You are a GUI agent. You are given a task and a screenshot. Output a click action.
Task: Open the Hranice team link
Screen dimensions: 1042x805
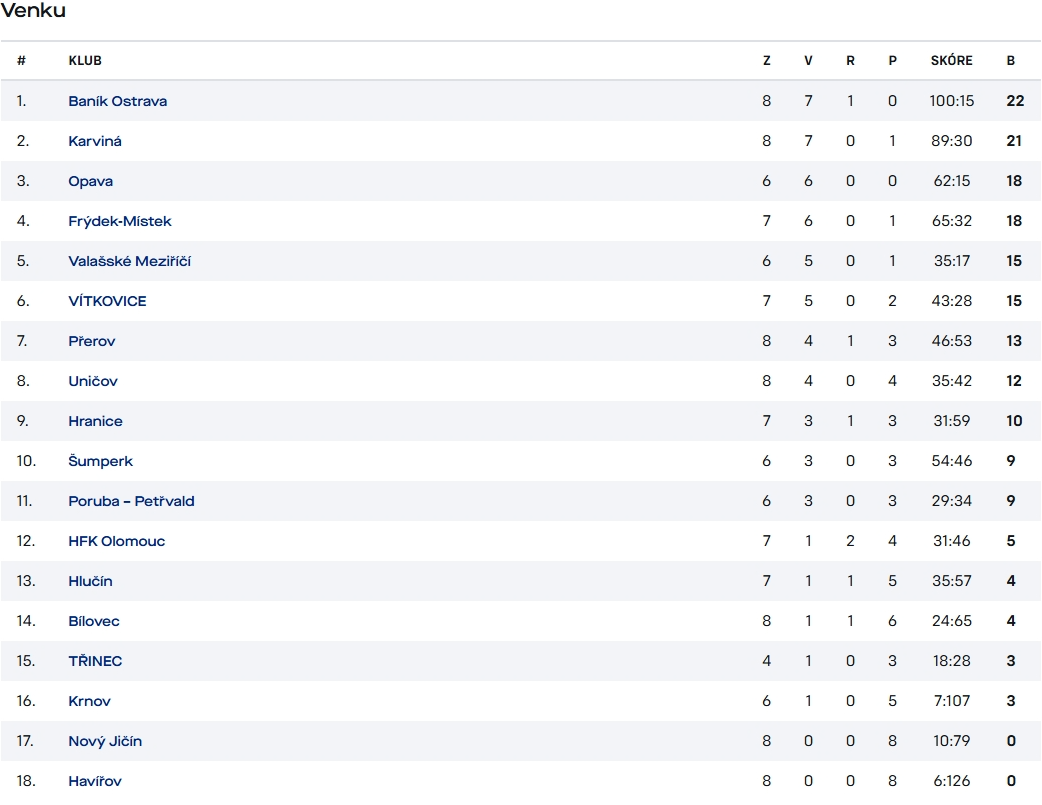[96, 421]
